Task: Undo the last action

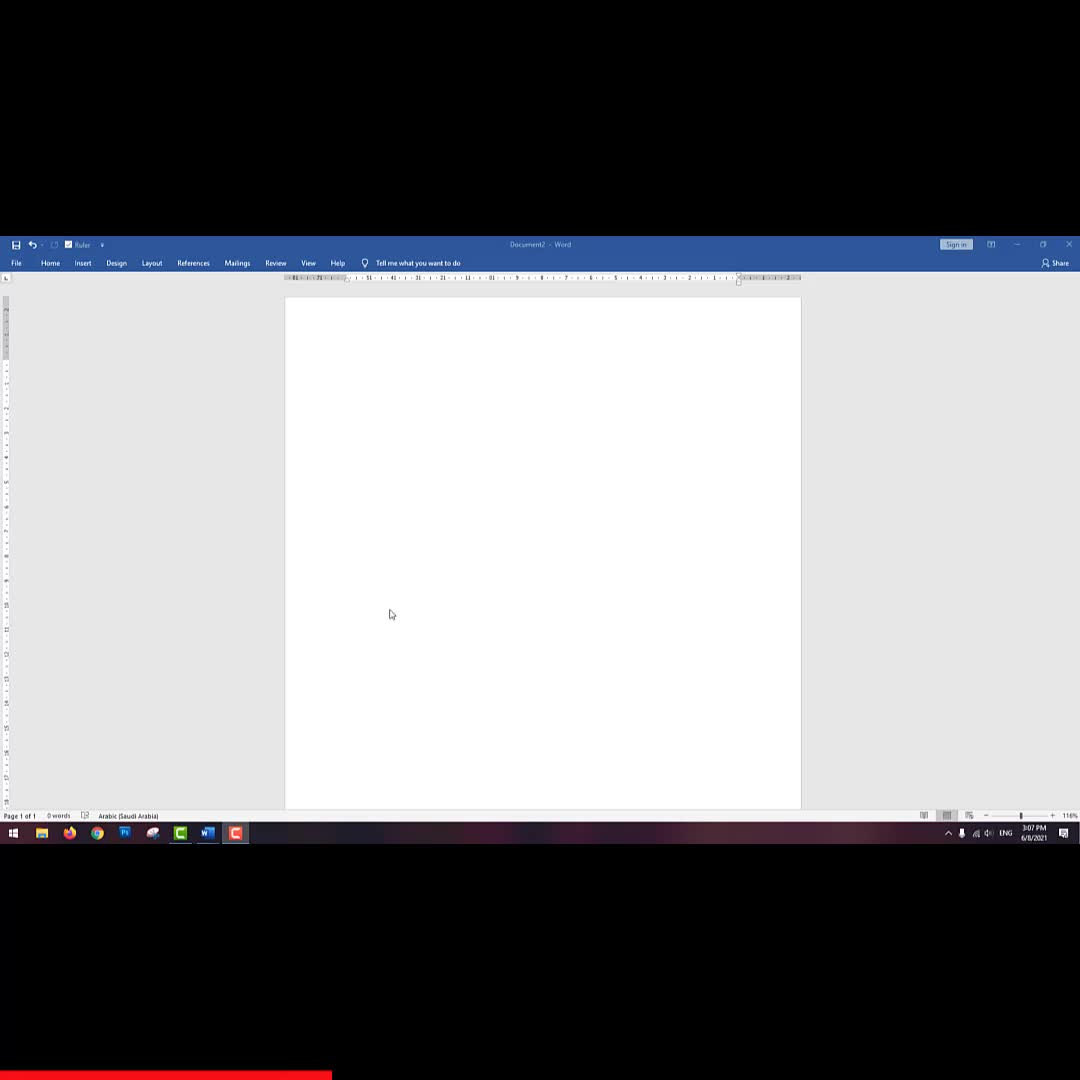Action: [32, 245]
